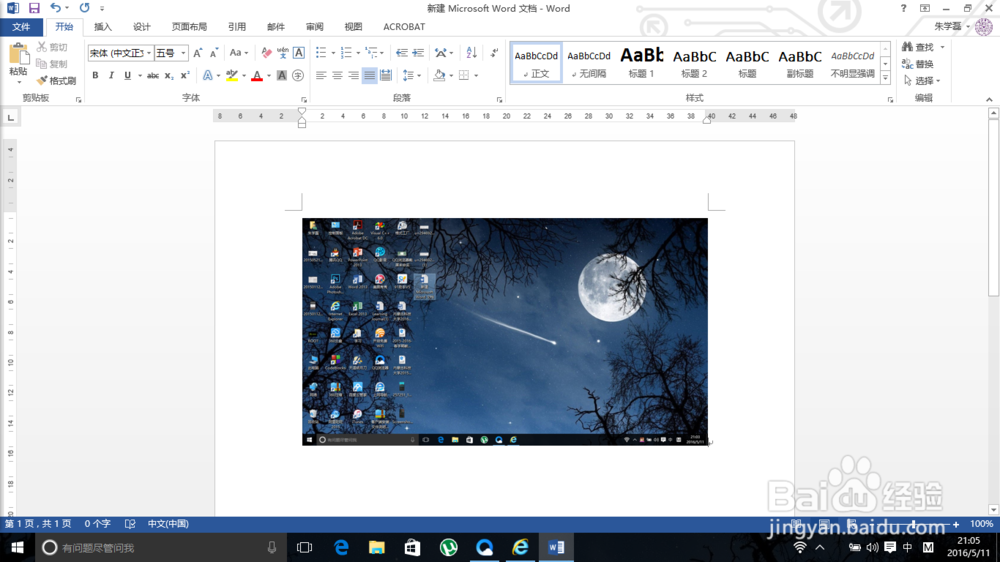
Task: Toggle character shading button
Action: (x=281, y=75)
